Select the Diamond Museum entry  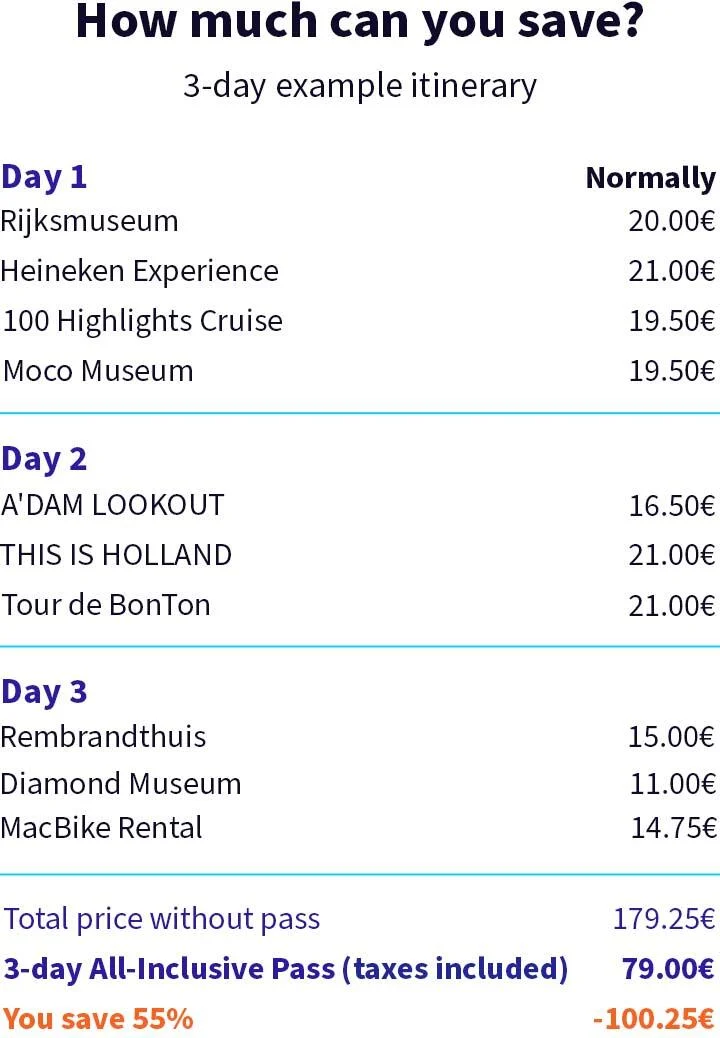120,783
